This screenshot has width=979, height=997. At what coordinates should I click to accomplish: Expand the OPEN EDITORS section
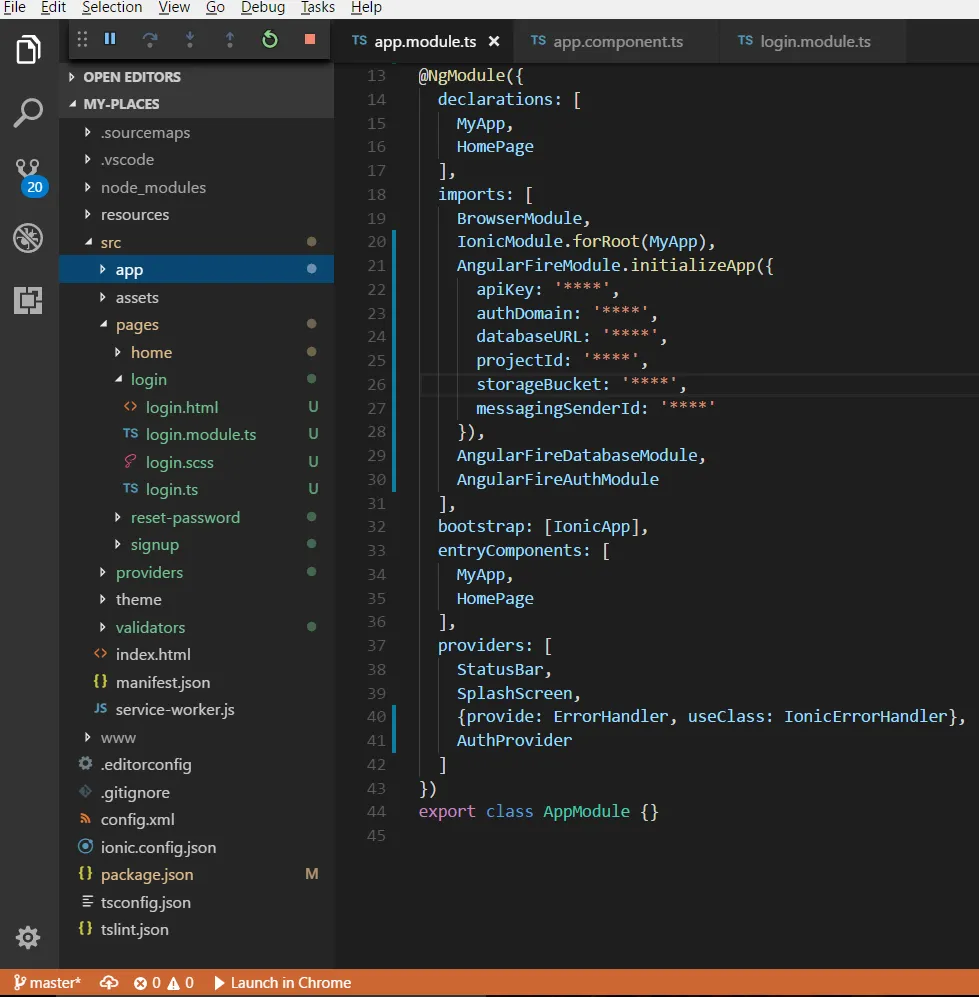(x=131, y=77)
